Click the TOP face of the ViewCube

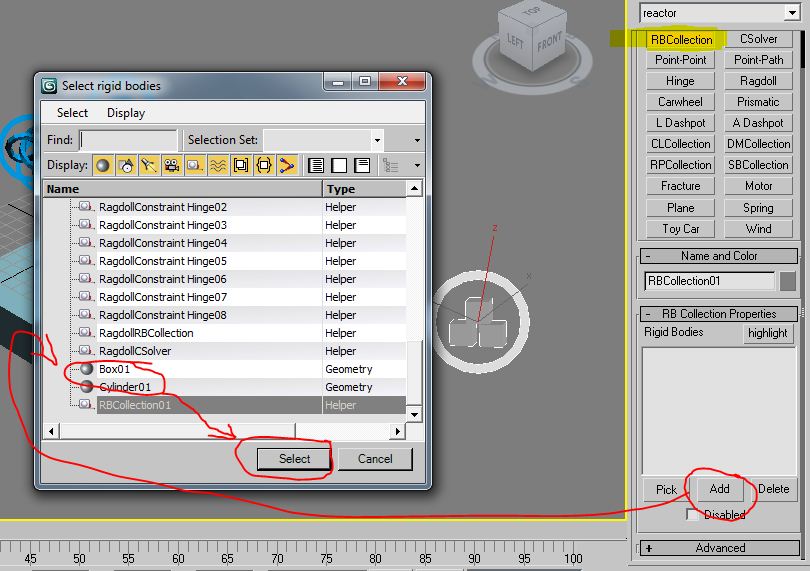[532, 11]
